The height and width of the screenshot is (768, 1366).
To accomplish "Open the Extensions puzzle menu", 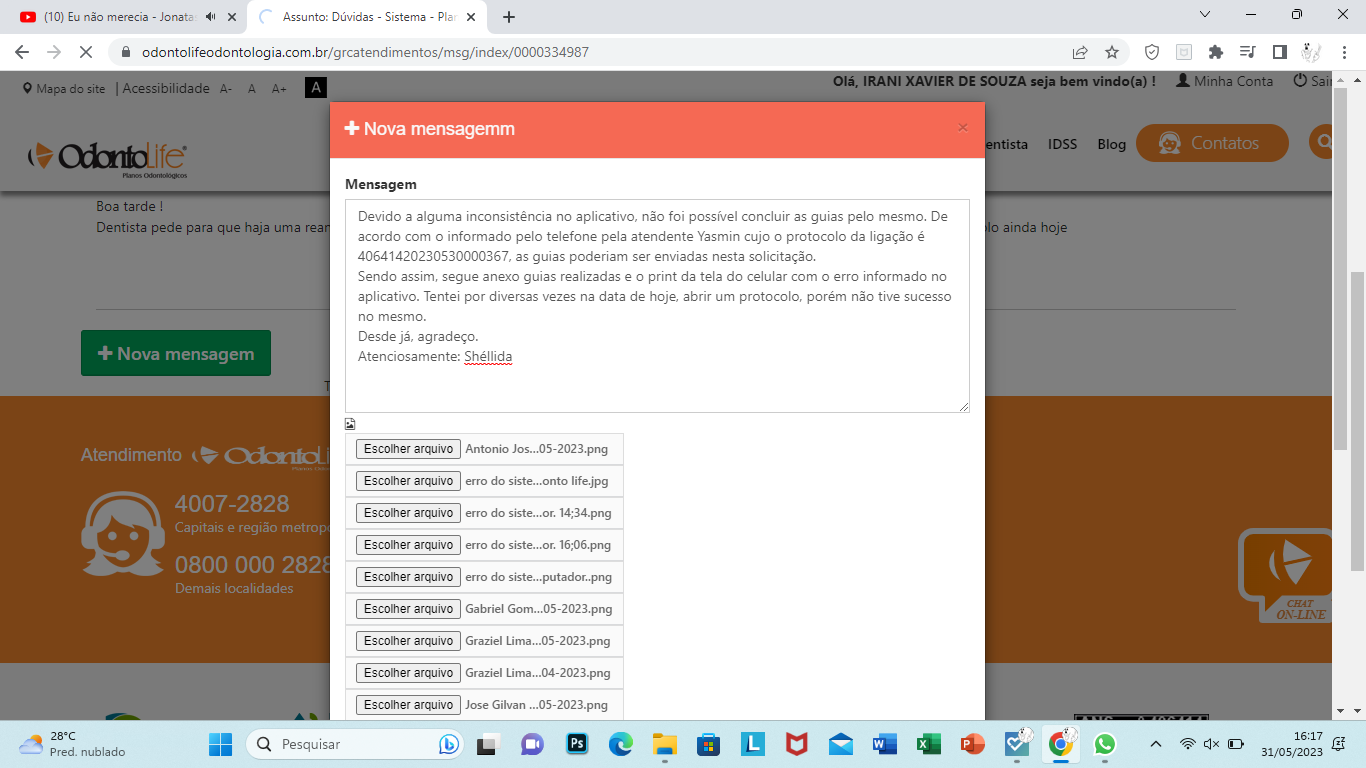I will (x=1216, y=52).
